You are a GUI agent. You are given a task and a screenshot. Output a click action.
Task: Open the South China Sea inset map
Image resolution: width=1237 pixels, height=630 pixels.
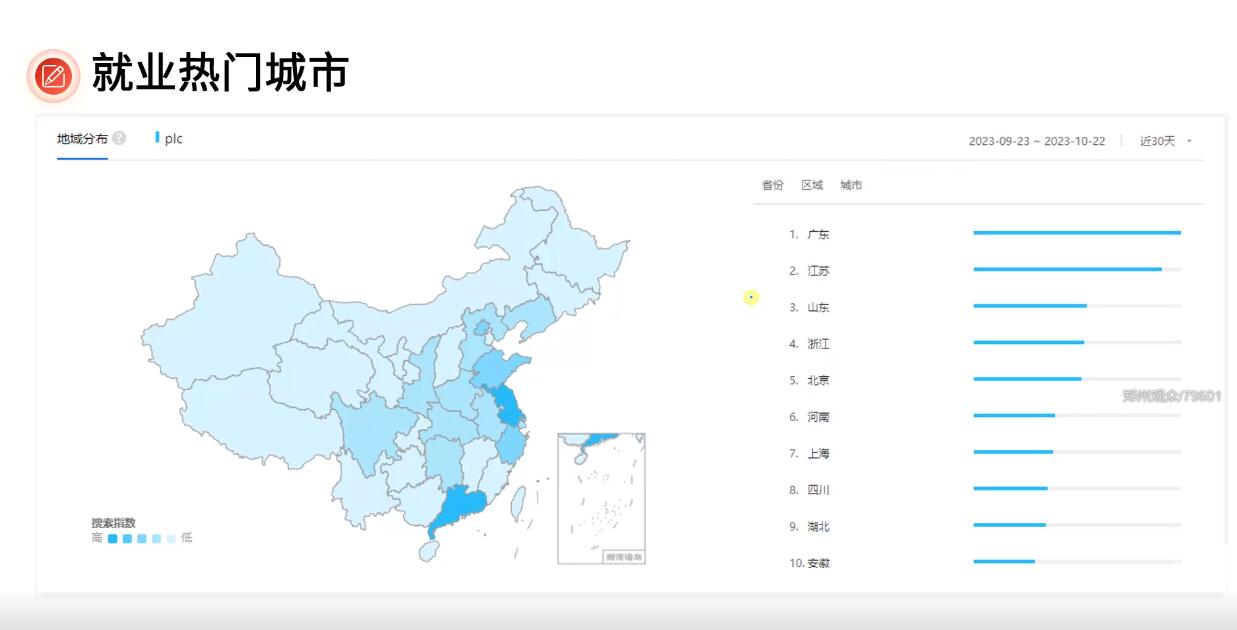pyautogui.click(x=601, y=498)
